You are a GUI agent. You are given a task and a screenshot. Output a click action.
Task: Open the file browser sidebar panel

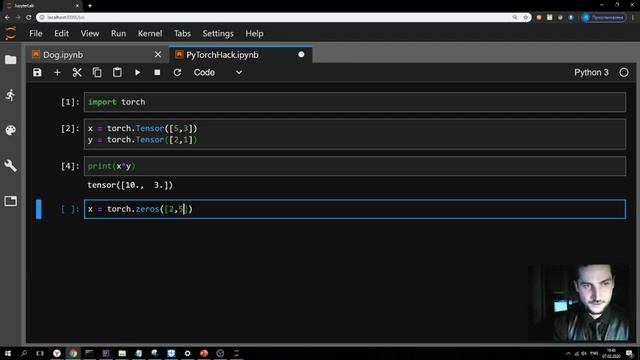click(11, 60)
